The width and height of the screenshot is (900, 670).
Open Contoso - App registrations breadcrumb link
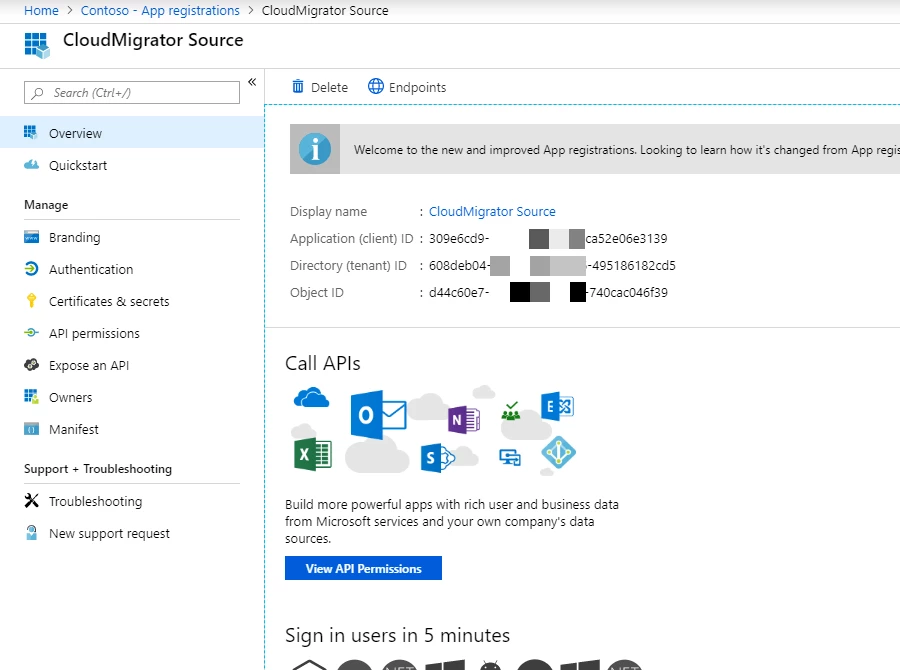pyautogui.click(x=160, y=10)
